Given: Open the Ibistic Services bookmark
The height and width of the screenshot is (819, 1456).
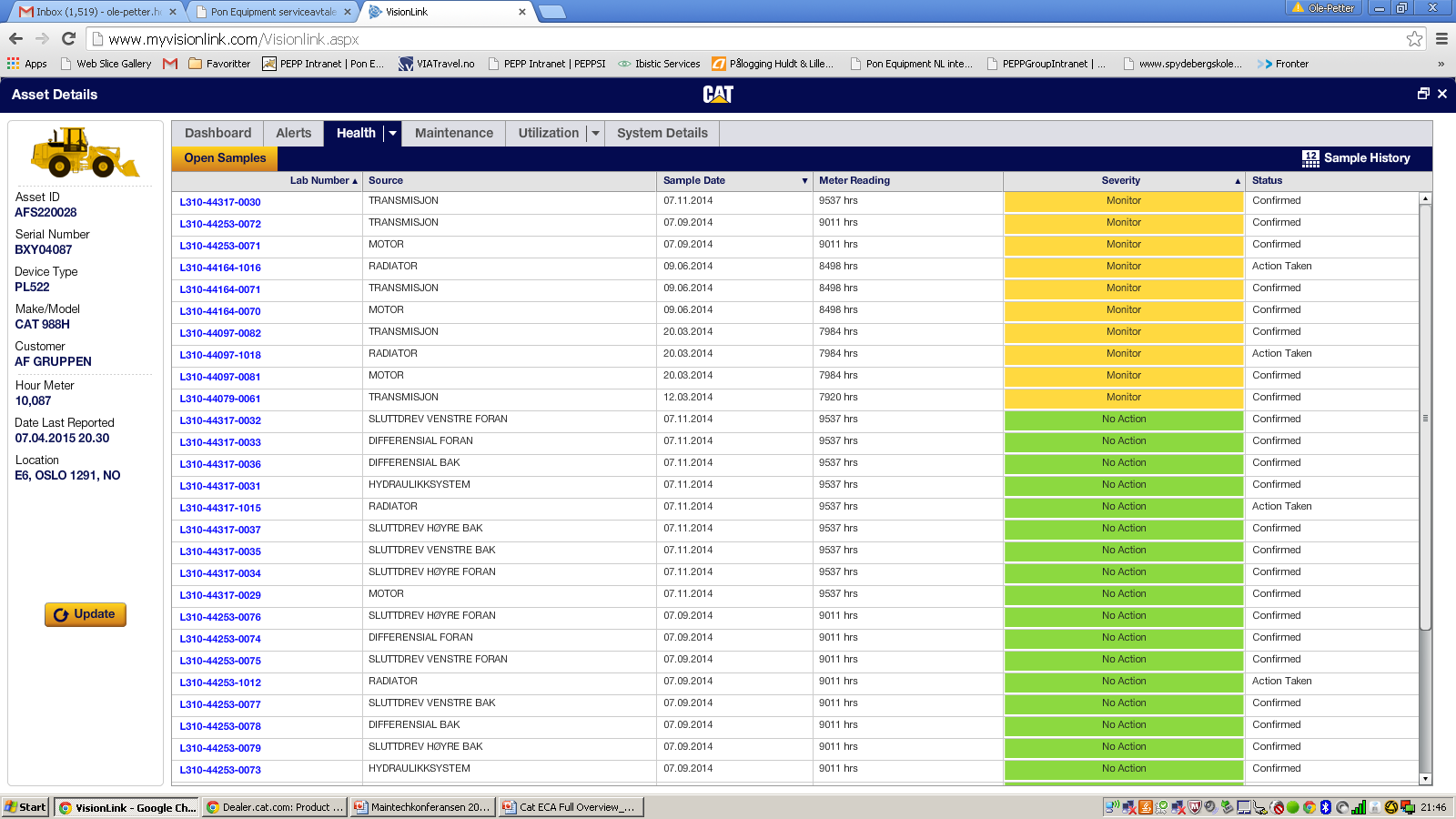Looking at the screenshot, I should (659, 64).
